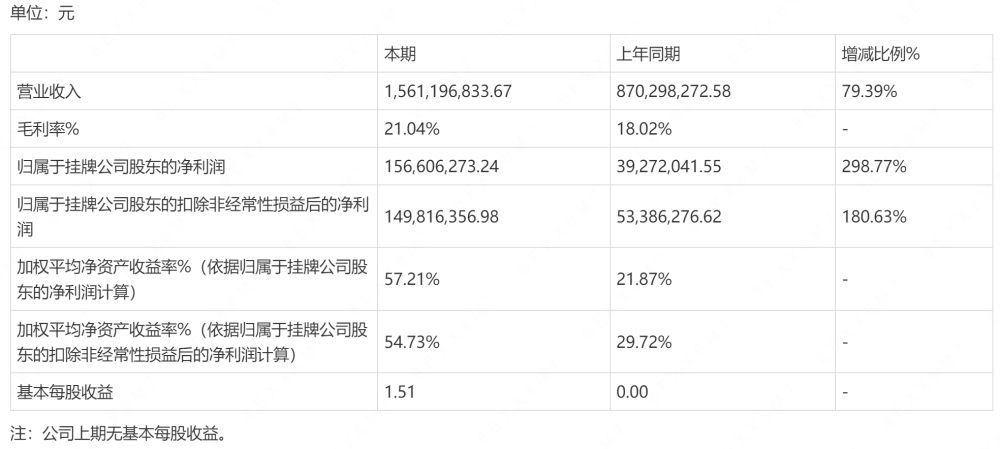Click the value 870,298,272.58
Screen dimensions: 1000x449
click(x=674, y=91)
